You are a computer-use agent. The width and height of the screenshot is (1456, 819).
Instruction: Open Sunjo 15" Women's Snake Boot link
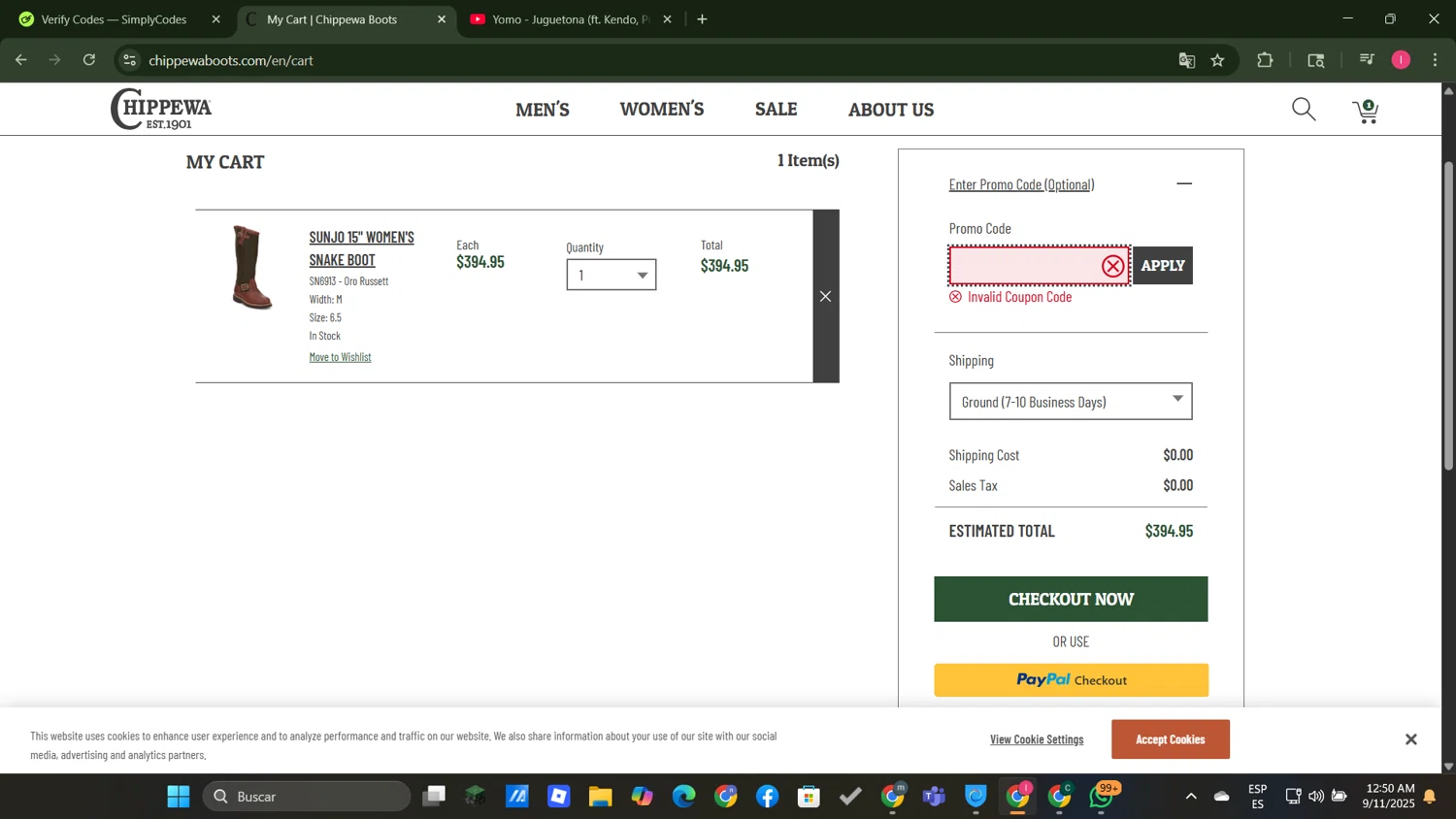pos(361,248)
